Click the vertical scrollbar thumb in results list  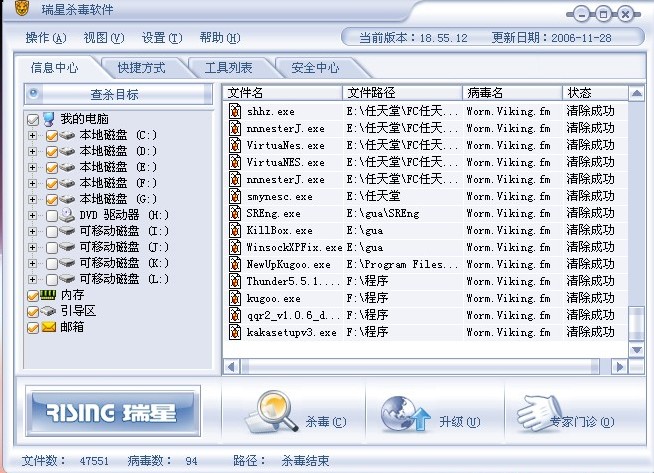[636, 324]
